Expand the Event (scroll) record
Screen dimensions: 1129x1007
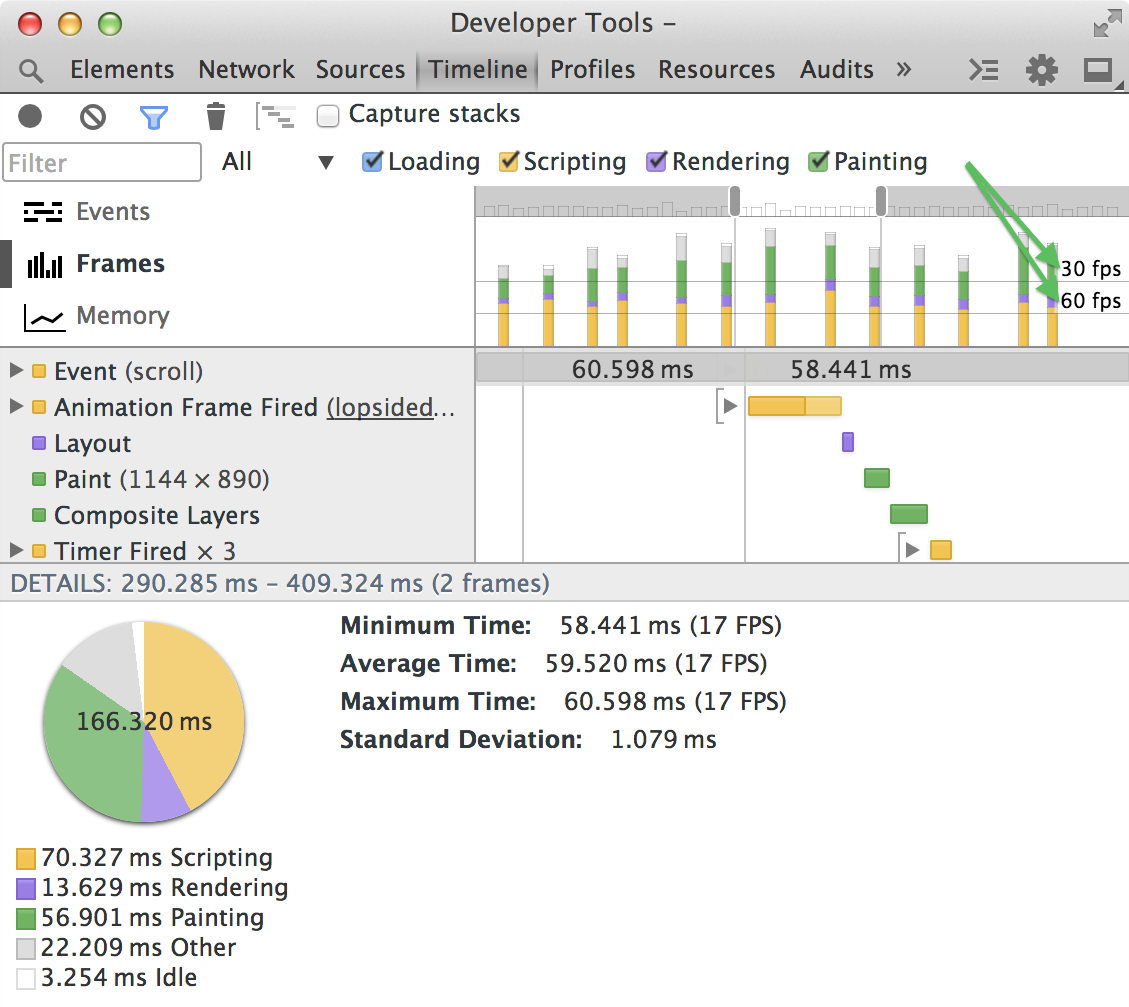click(16, 372)
